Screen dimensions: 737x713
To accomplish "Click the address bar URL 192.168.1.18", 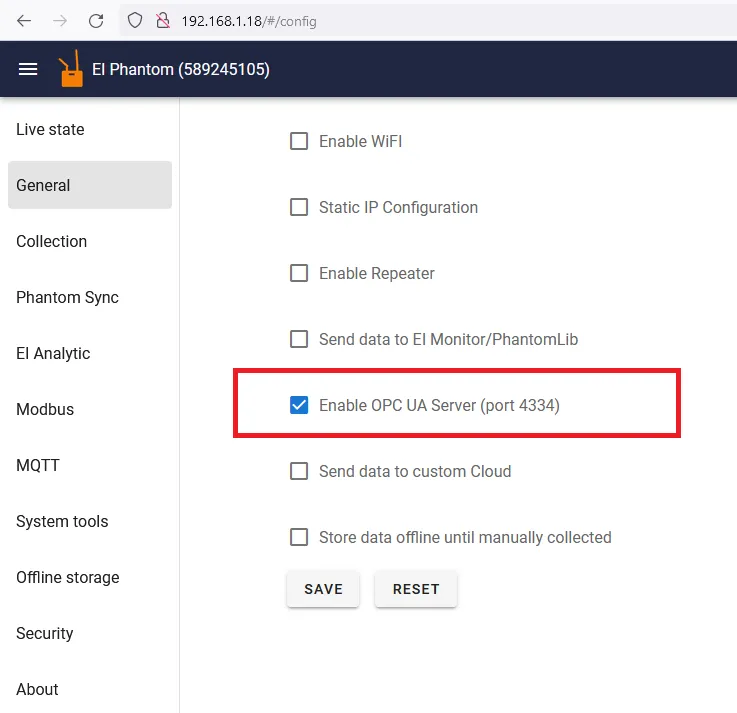I will coord(249,21).
